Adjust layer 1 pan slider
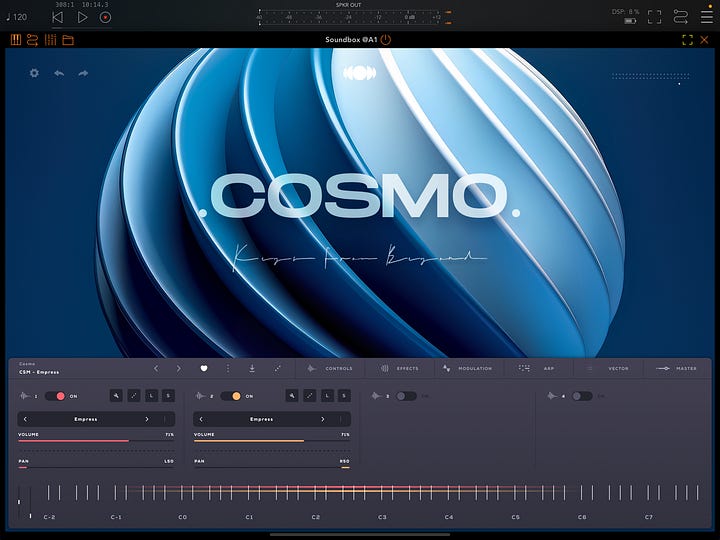 tap(96, 467)
